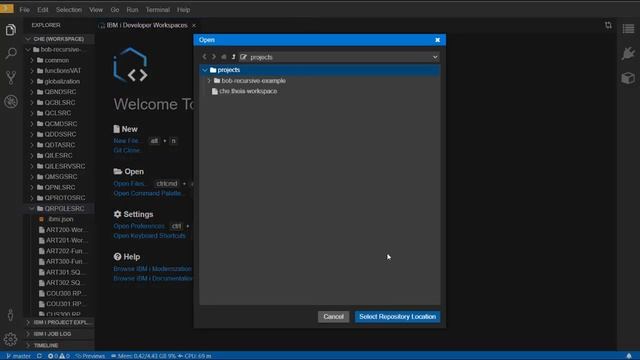Viewport: 640px width, 360px height.
Task: Click the Open Preferences link
Action: (139, 226)
